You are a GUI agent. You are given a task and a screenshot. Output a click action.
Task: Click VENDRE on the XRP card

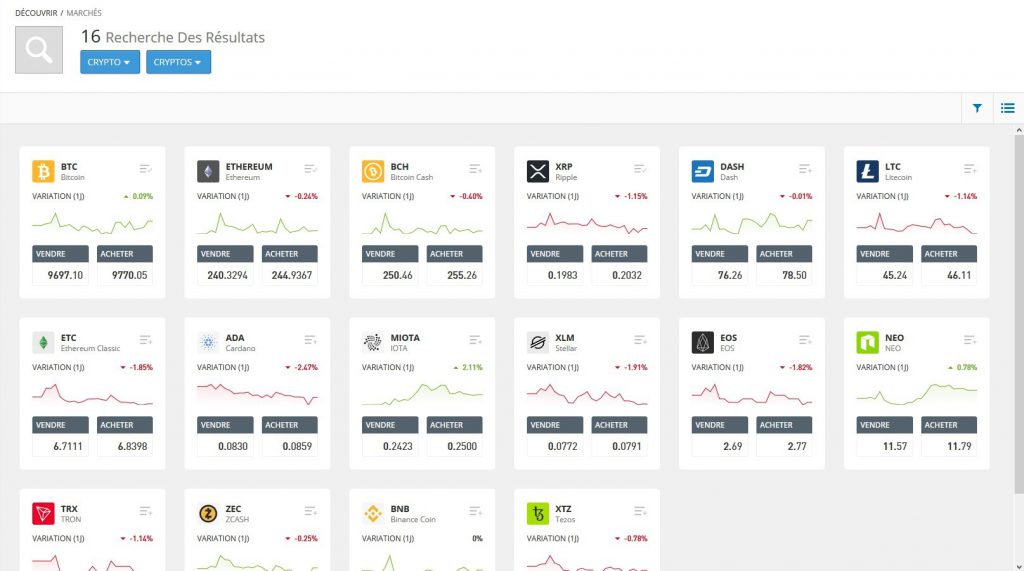(555, 254)
